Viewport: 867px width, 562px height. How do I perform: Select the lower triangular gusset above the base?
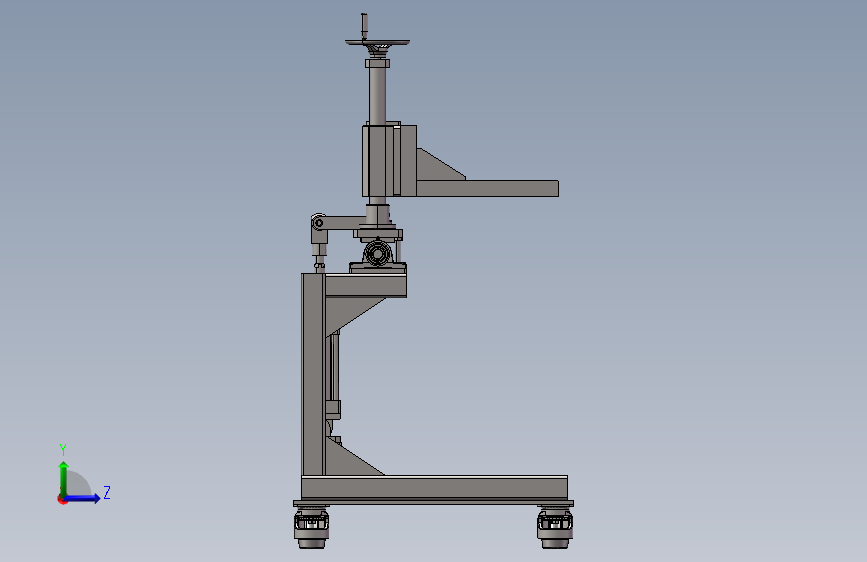pos(346,460)
